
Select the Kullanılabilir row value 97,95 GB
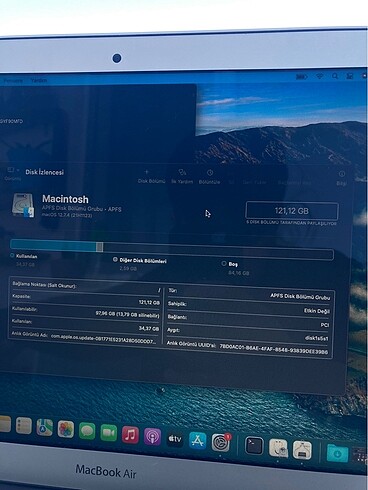click(127, 314)
